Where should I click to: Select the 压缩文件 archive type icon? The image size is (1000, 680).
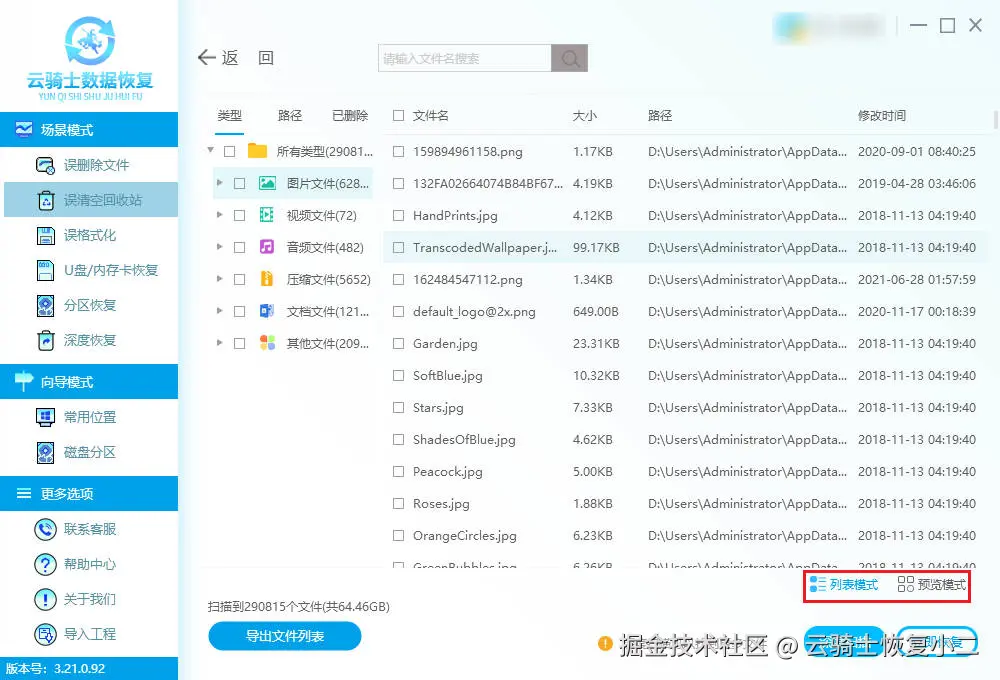(267, 279)
